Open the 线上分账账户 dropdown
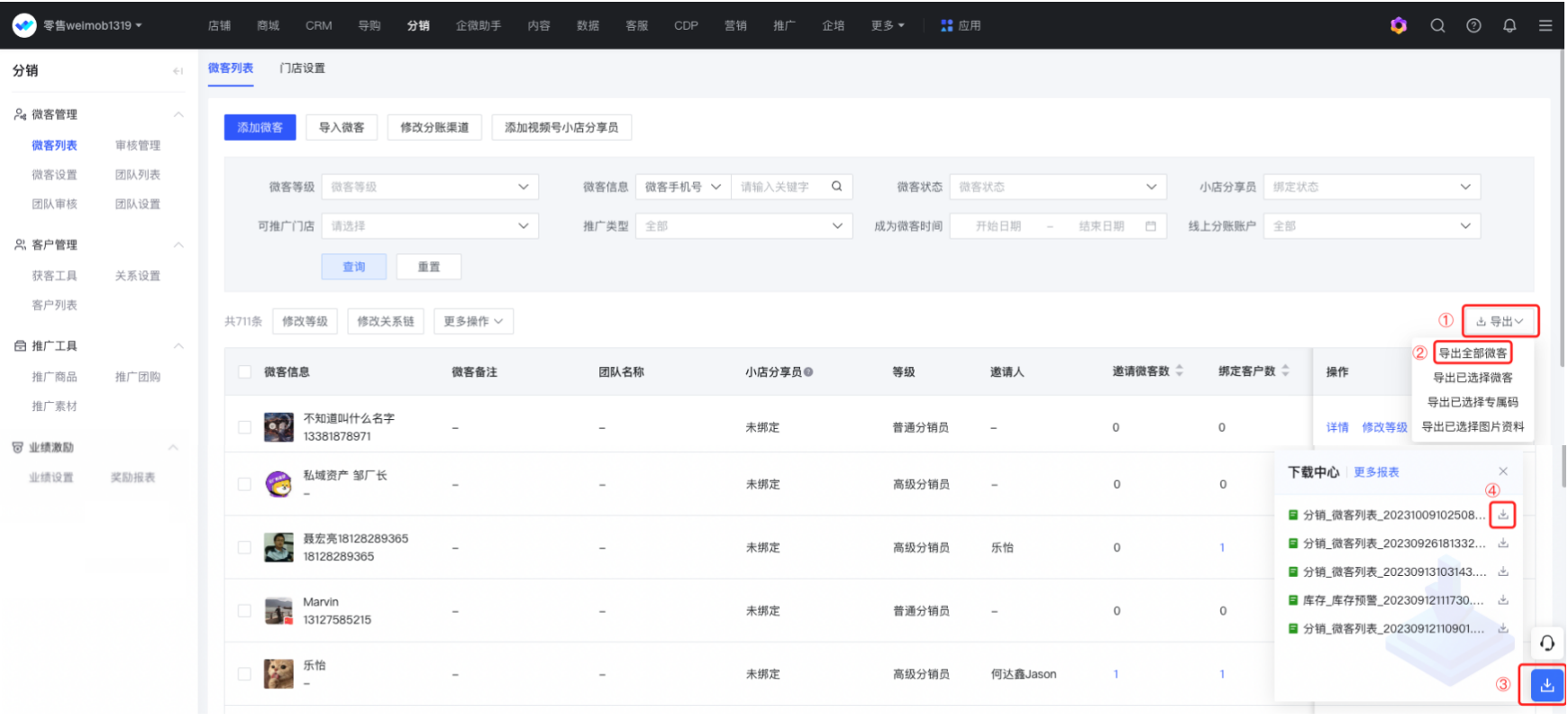Screen dimensions: 1568x721 click(x=1372, y=226)
